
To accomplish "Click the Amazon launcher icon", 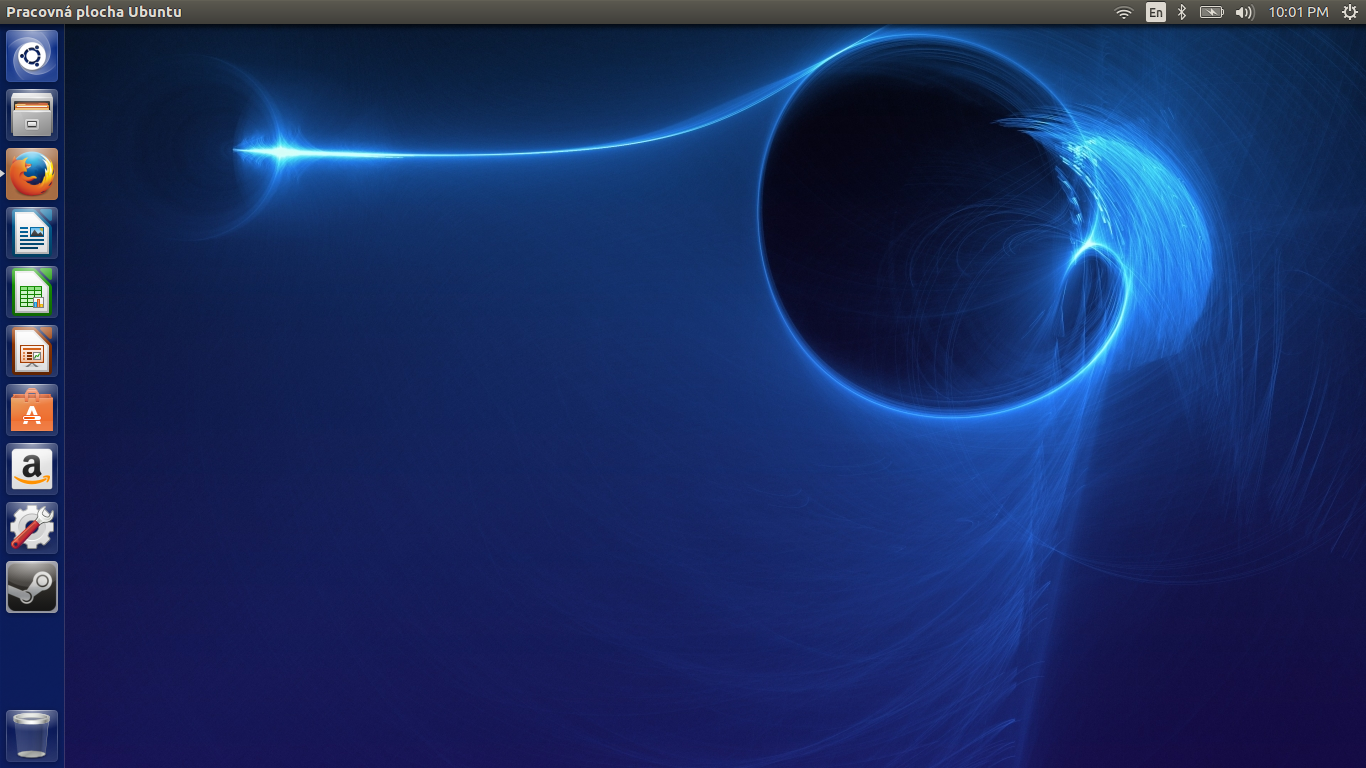I will tap(32, 469).
